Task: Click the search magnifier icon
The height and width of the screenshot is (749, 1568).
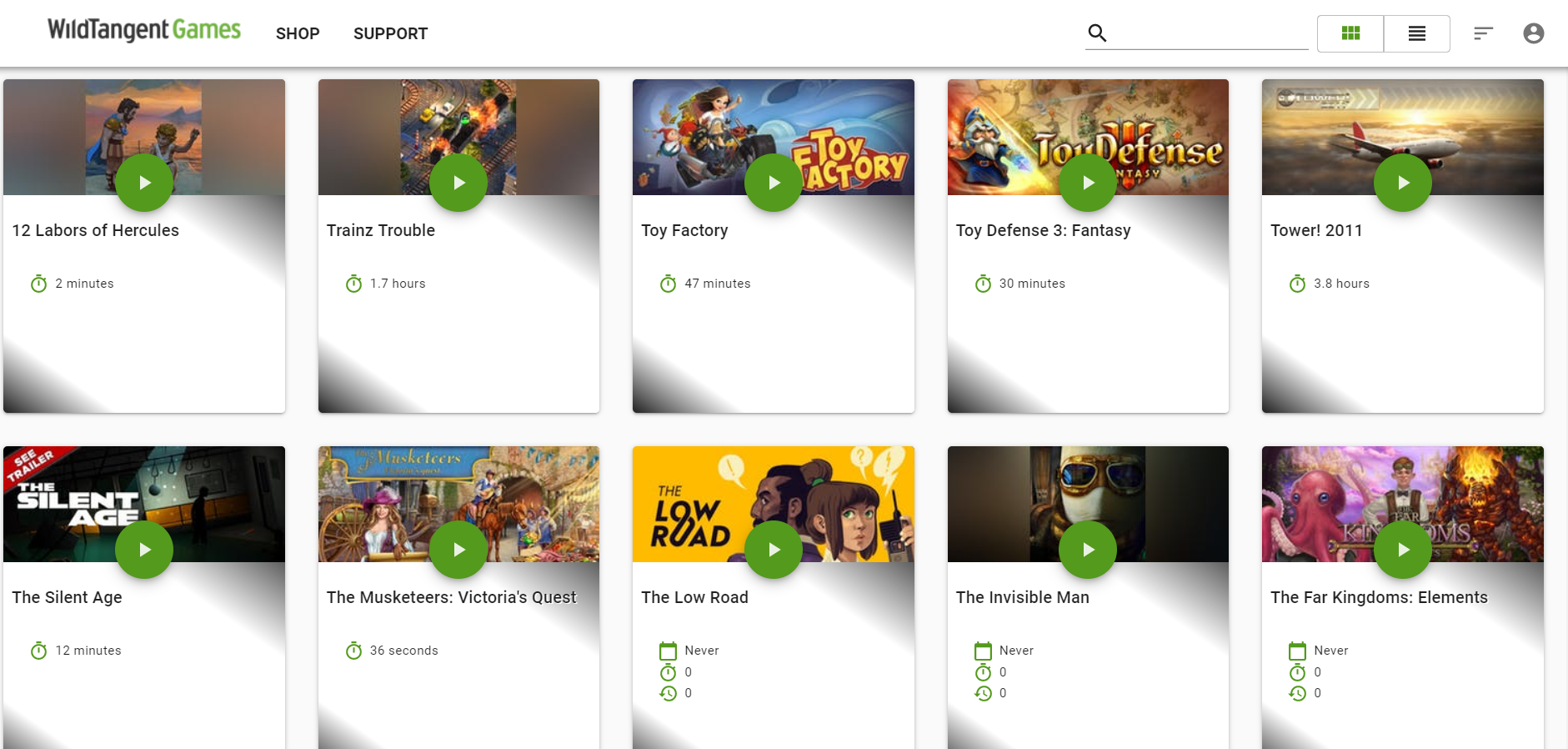Action: (x=1097, y=33)
